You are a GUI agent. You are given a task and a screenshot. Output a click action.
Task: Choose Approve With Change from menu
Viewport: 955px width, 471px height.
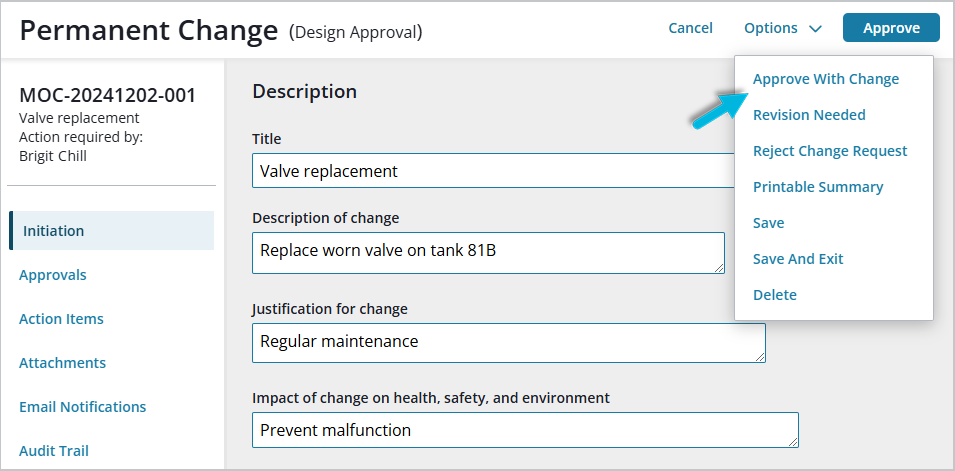[x=825, y=79]
